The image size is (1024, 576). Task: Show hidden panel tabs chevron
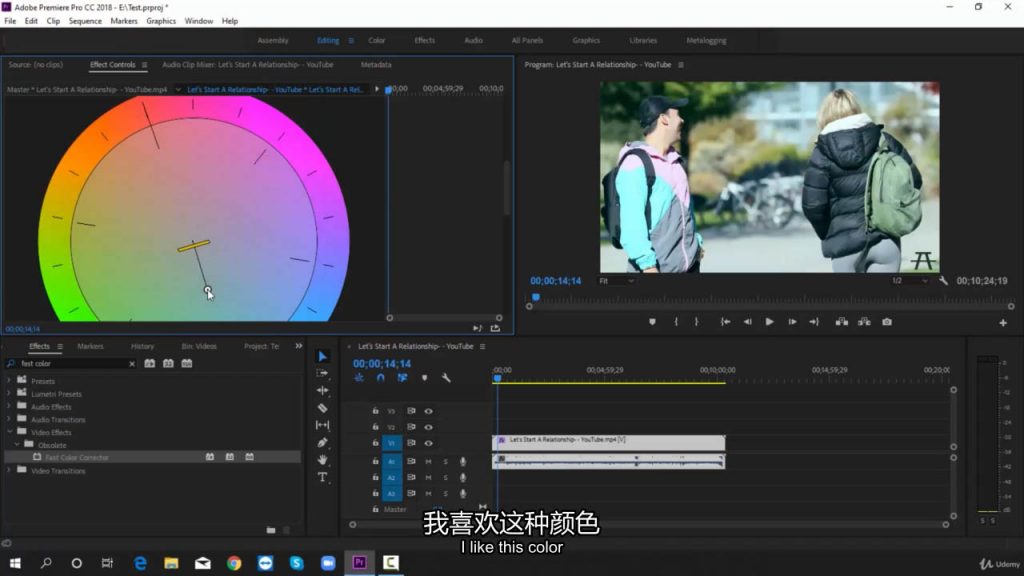tap(298, 346)
